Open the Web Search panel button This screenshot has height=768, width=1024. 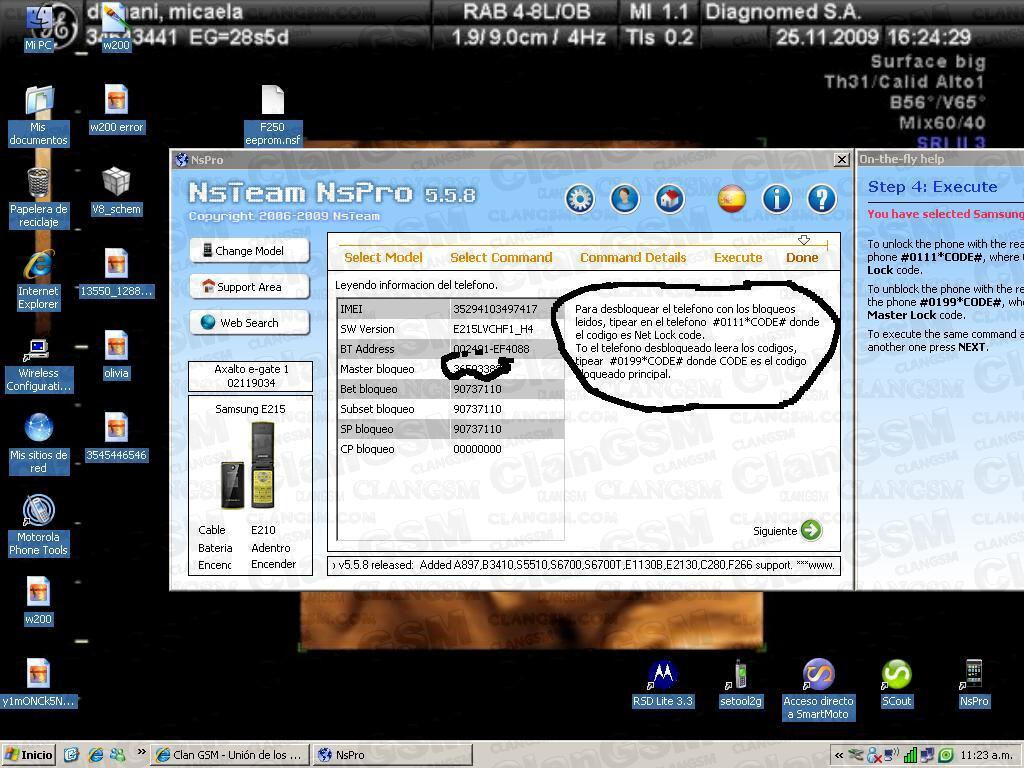click(248, 322)
